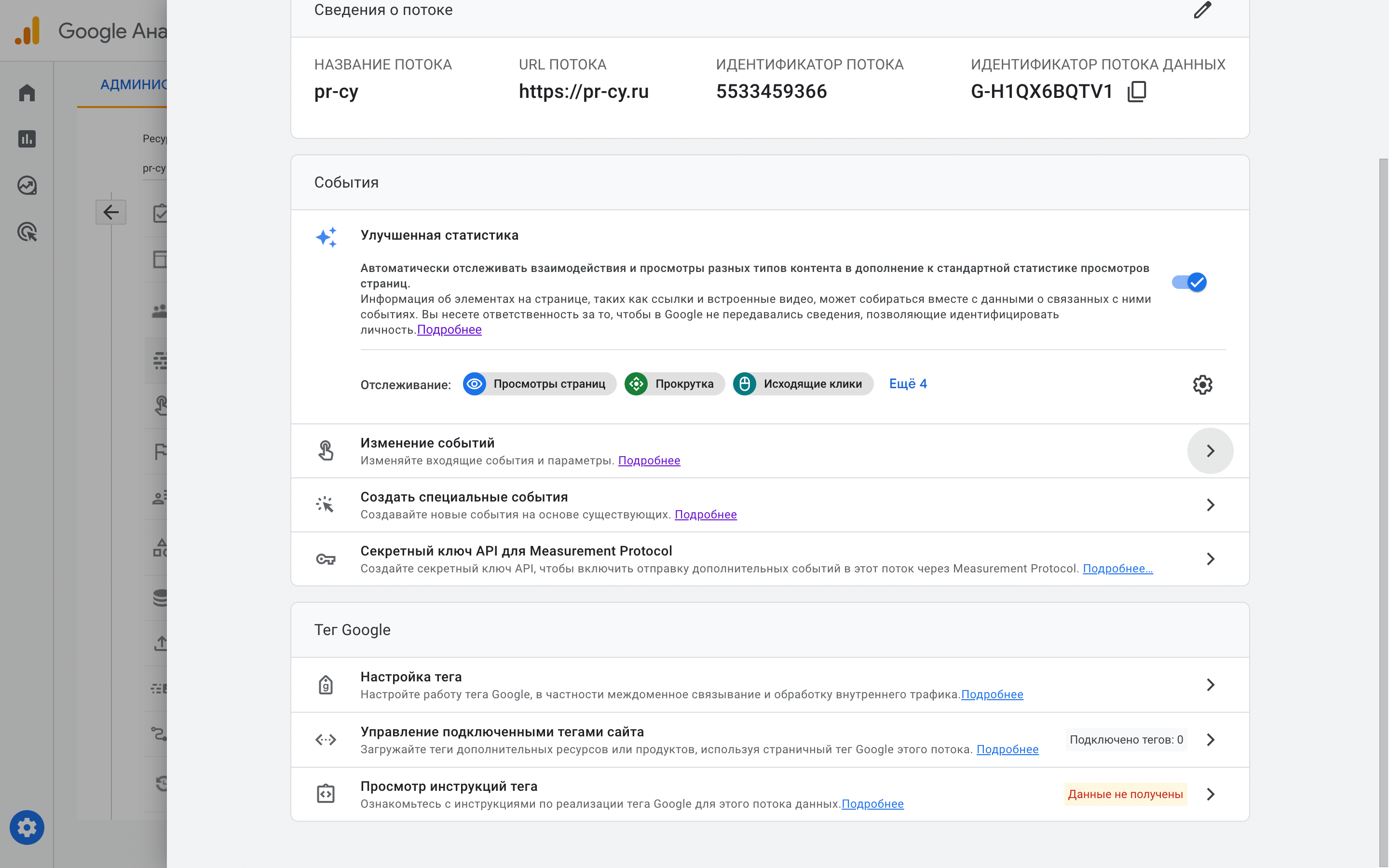This screenshot has height=868, width=1389.
Task: Expand Создать специальные события chevron
Action: [1210, 504]
